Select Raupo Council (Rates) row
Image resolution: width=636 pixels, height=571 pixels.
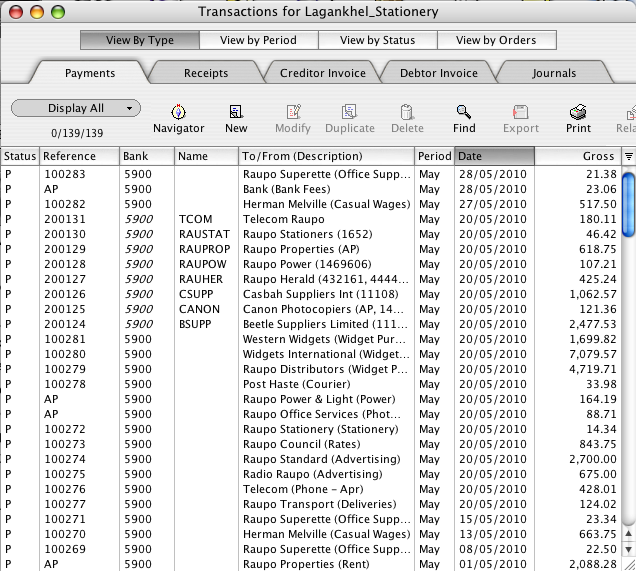click(310, 444)
